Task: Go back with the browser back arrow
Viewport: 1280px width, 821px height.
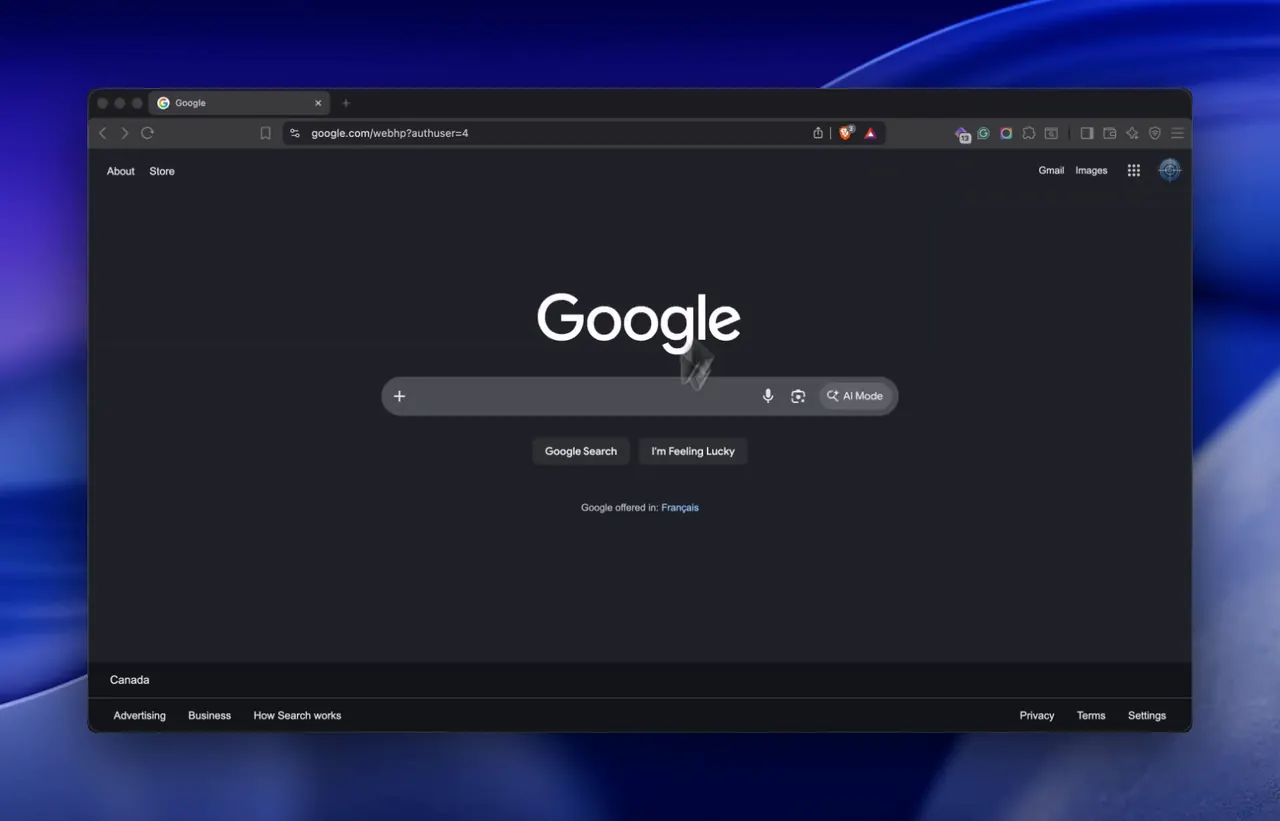Action: click(102, 133)
